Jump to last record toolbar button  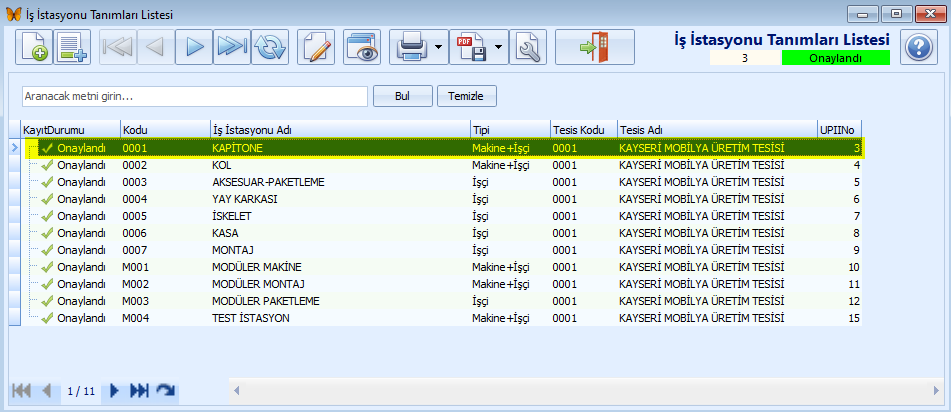tap(232, 47)
